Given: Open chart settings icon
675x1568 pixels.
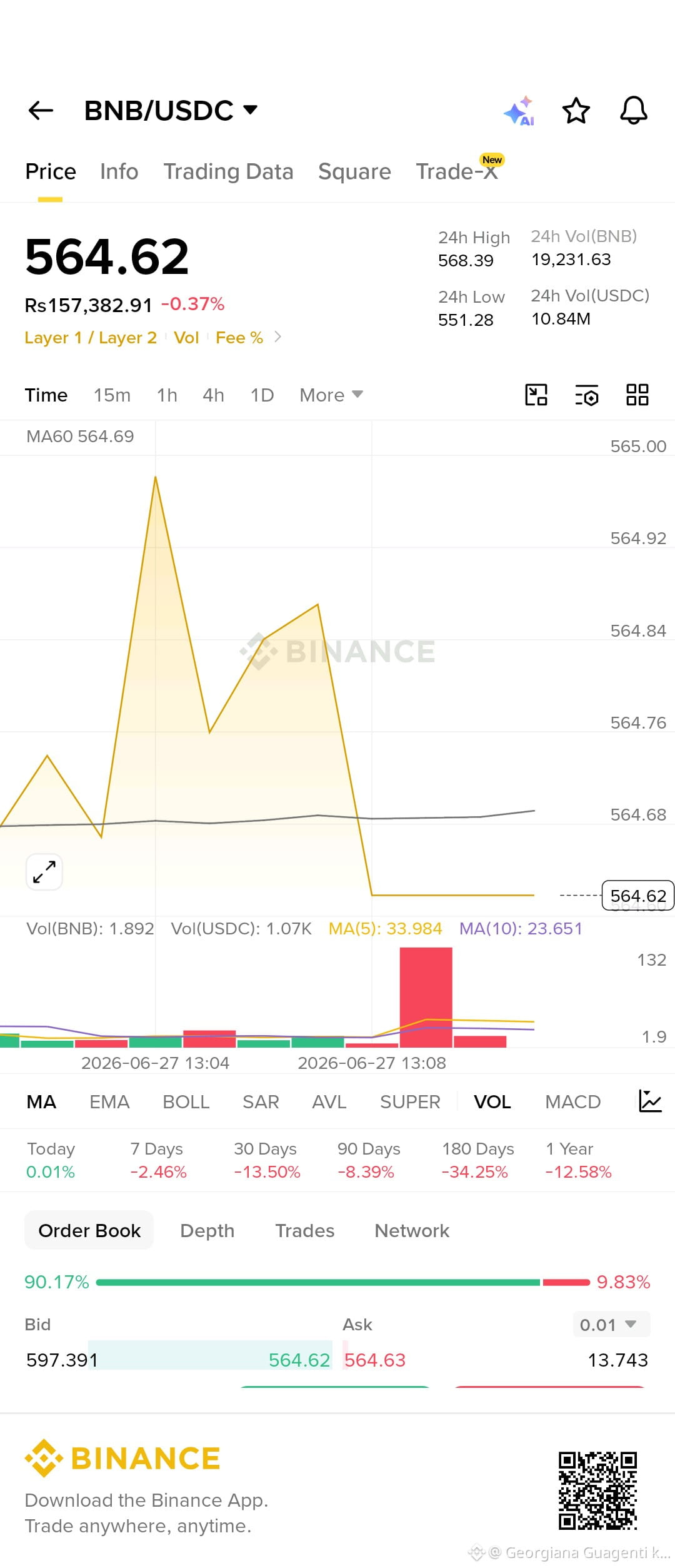Looking at the screenshot, I should (587, 395).
